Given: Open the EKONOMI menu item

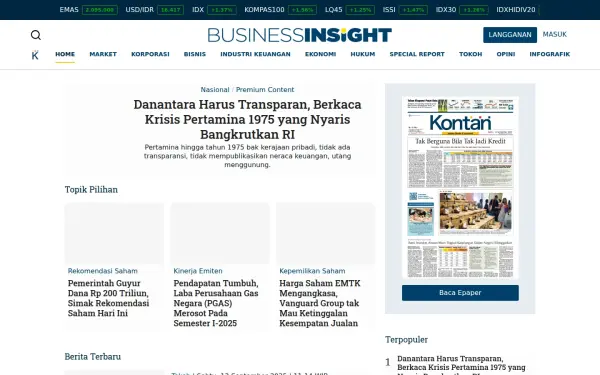Looking at the screenshot, I should click(320, 54).
